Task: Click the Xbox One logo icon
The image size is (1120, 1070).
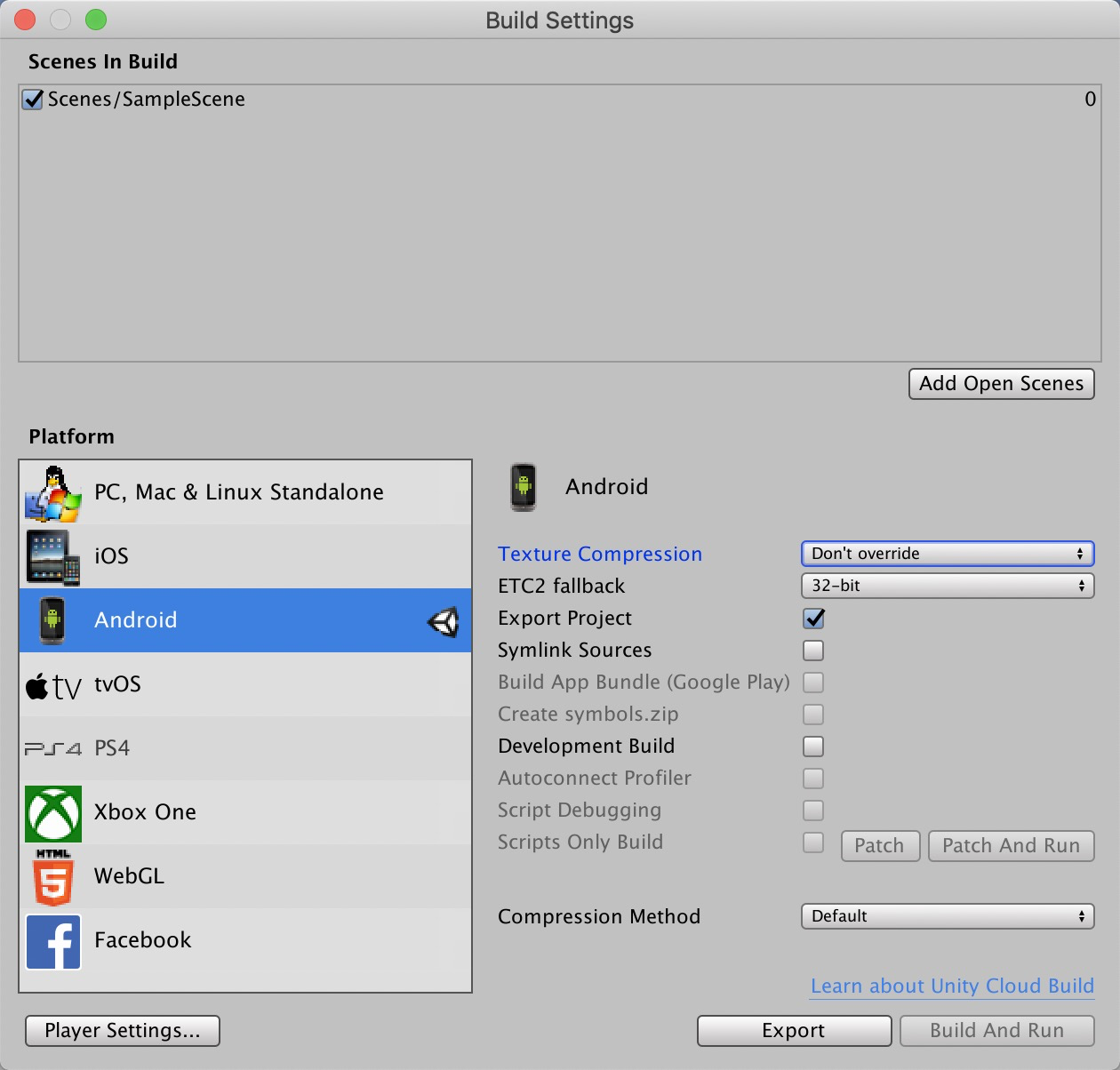Action: pos(53,813)
